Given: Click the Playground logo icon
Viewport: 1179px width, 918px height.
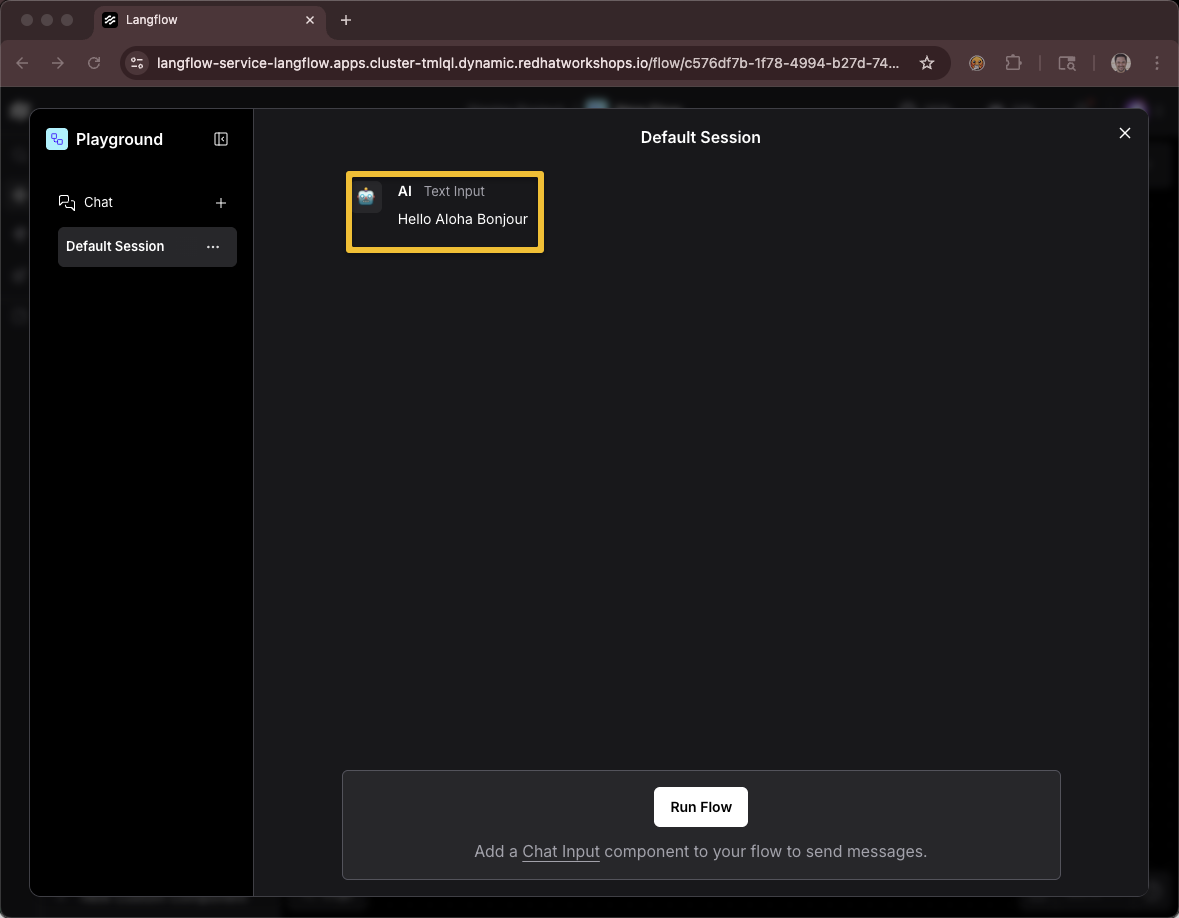Looking at the screenshot, I should 56,139.
